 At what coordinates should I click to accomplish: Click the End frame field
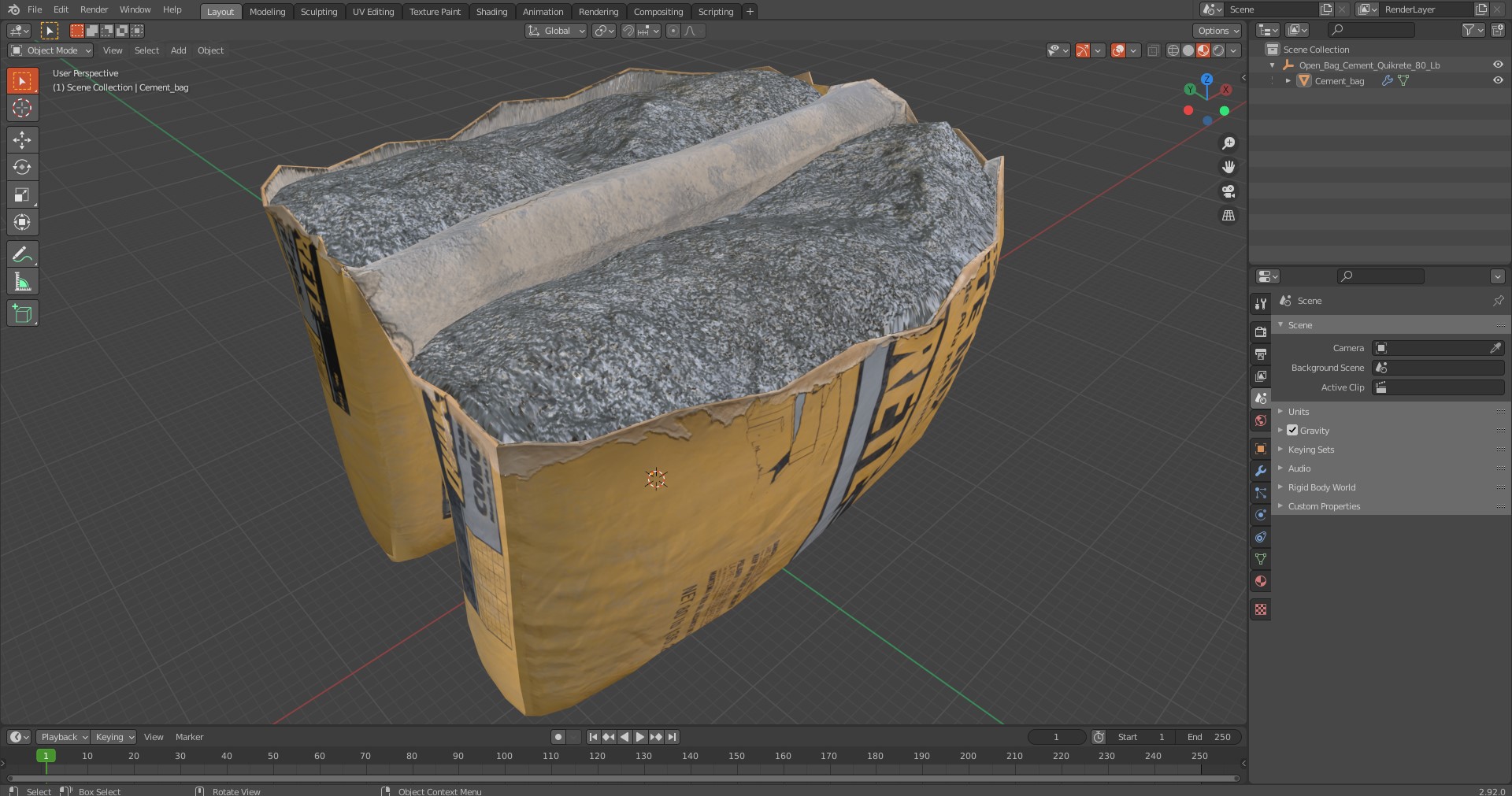(x=1209, y=737)
